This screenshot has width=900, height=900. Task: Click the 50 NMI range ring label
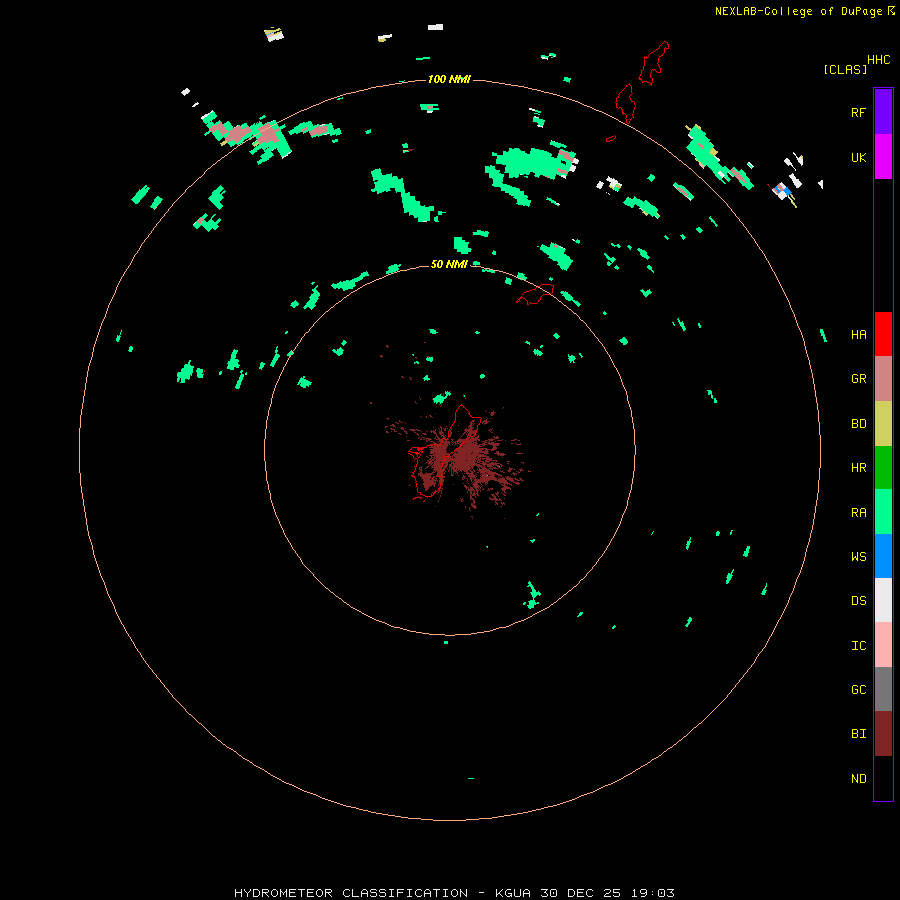coord(449,264)
